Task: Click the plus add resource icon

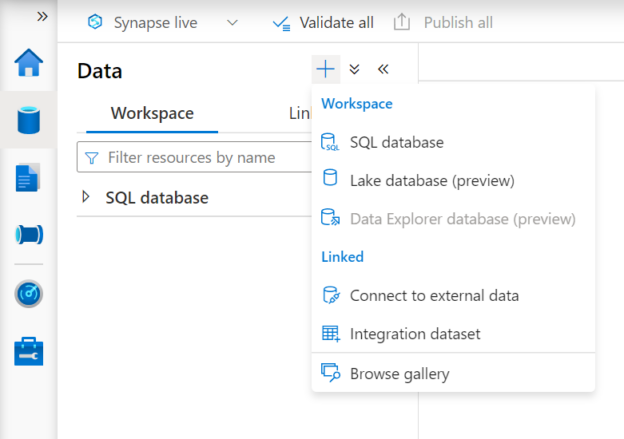Action: tap(326, 69)
